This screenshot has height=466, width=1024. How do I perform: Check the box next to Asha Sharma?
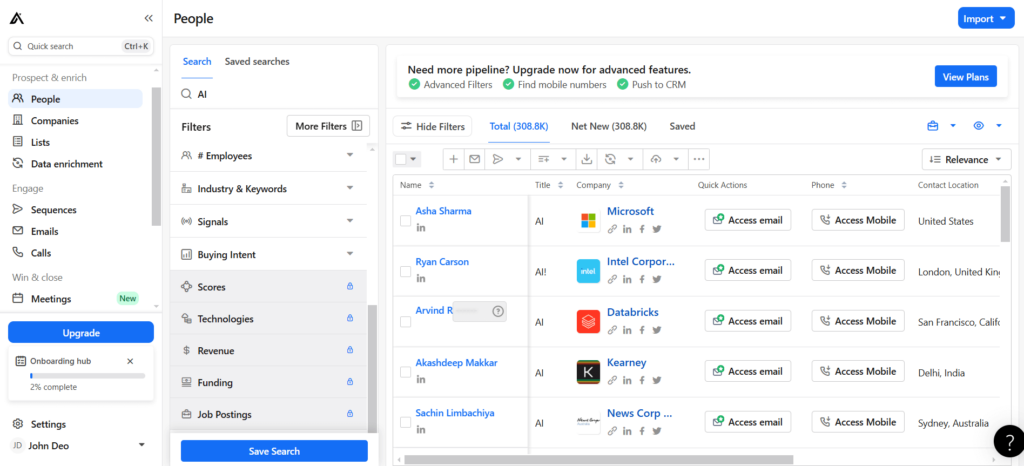click(405, 220)
